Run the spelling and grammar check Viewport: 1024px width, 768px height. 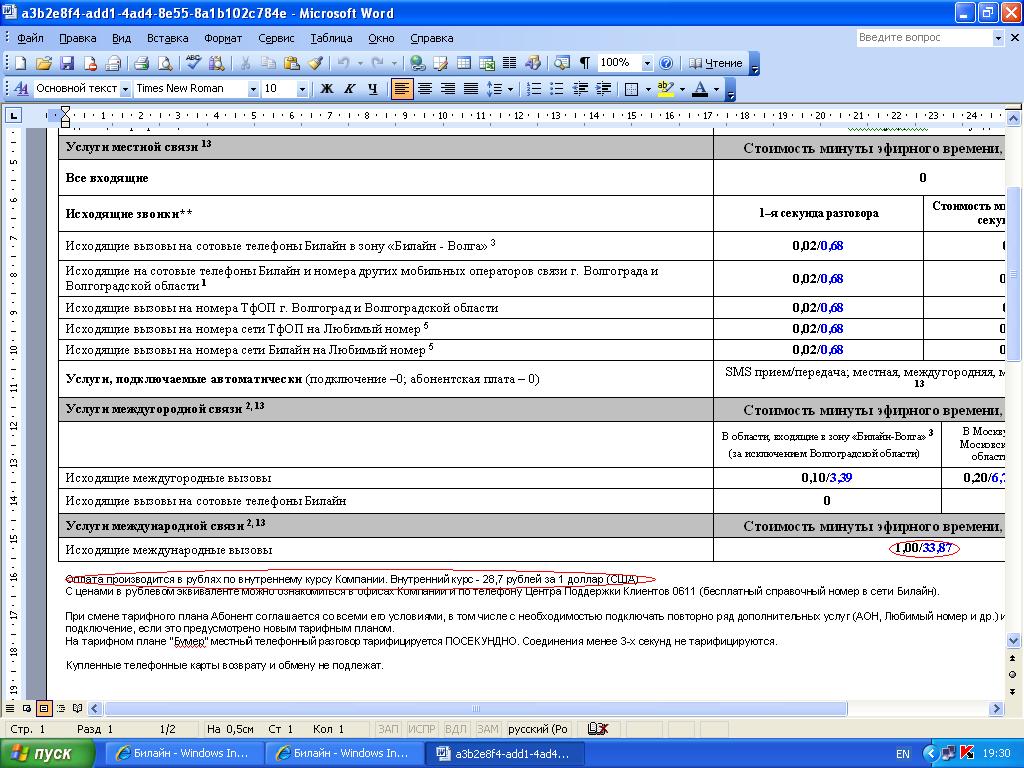(x=194, y=63)
